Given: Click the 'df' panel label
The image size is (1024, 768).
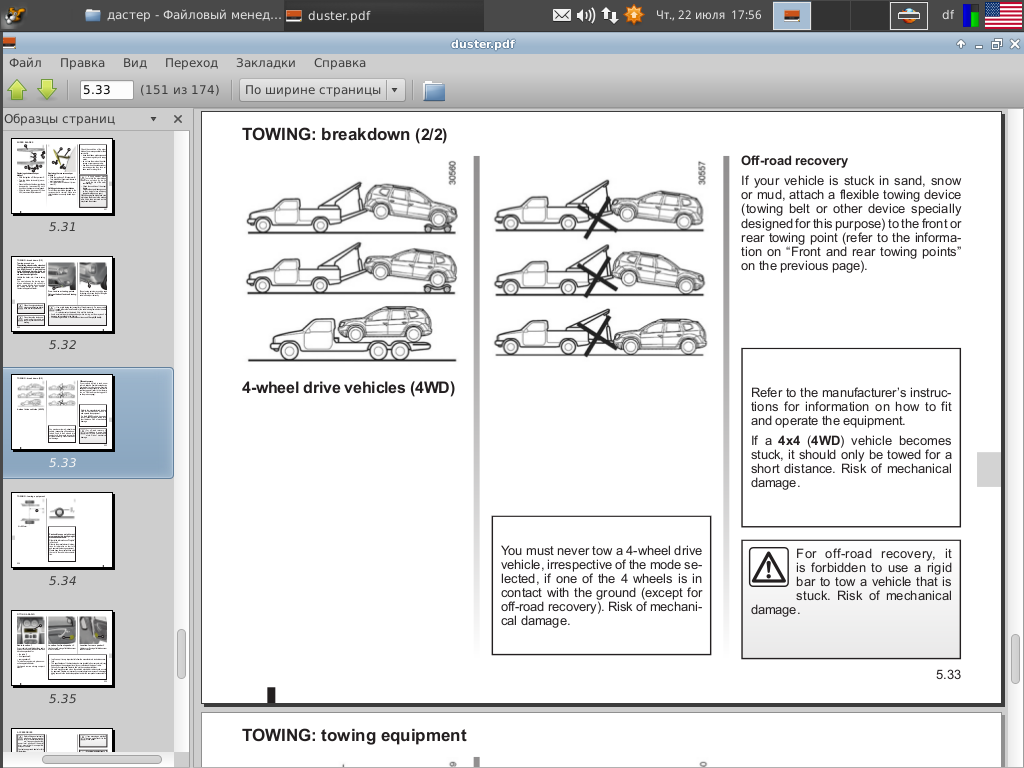Looking at the screenshot, I should 948,15.
